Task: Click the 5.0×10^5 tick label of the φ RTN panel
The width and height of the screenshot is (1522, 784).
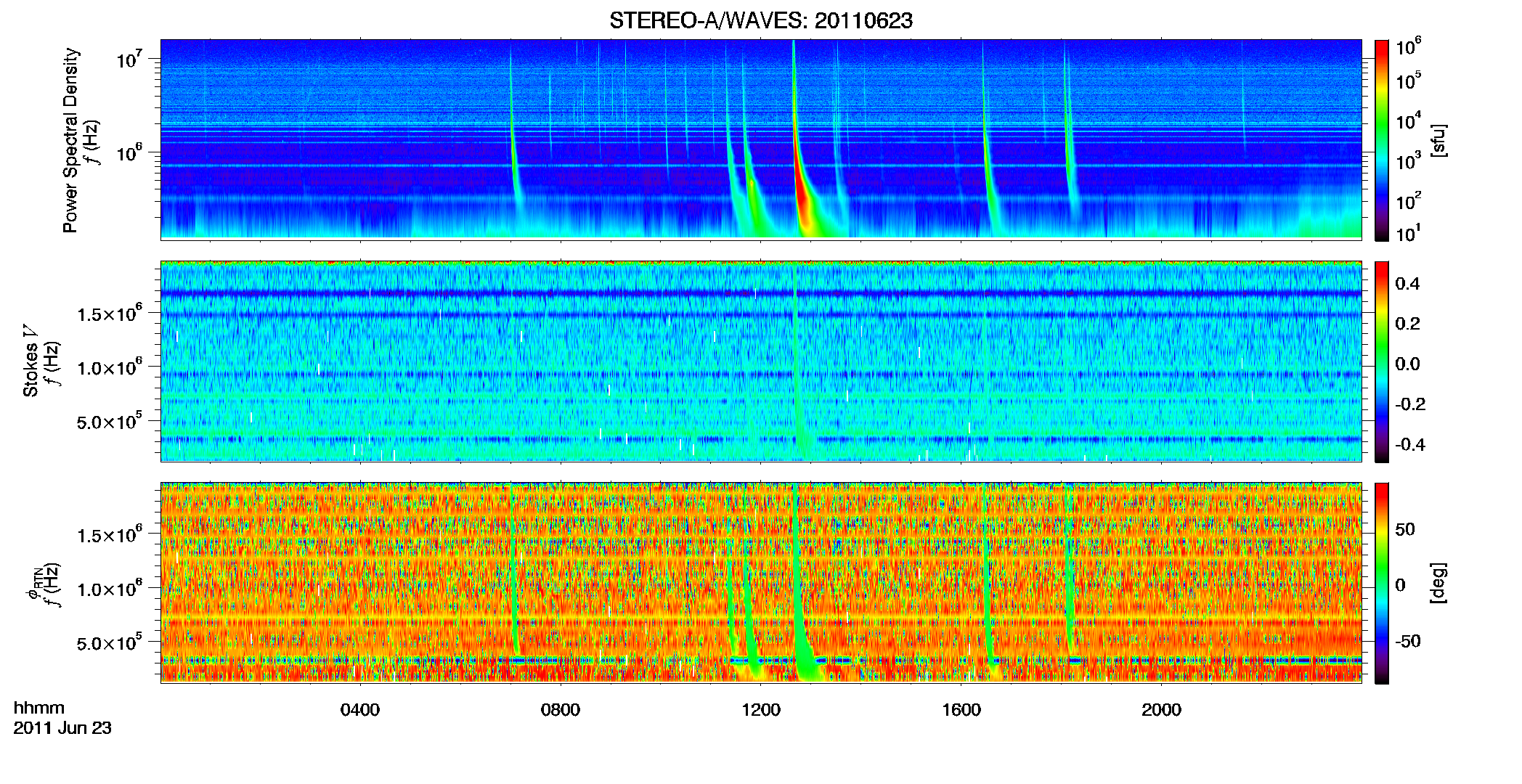Action: [110, 642]
